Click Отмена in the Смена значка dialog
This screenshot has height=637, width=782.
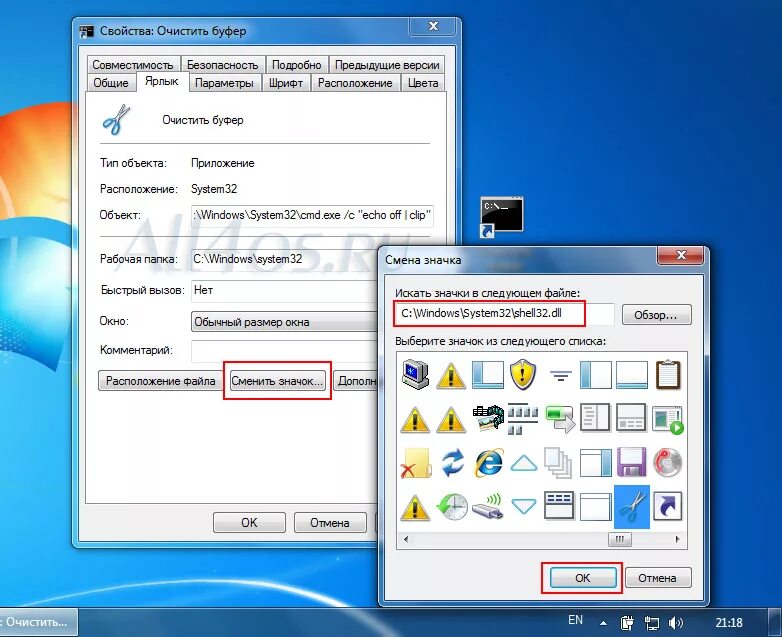657,578
